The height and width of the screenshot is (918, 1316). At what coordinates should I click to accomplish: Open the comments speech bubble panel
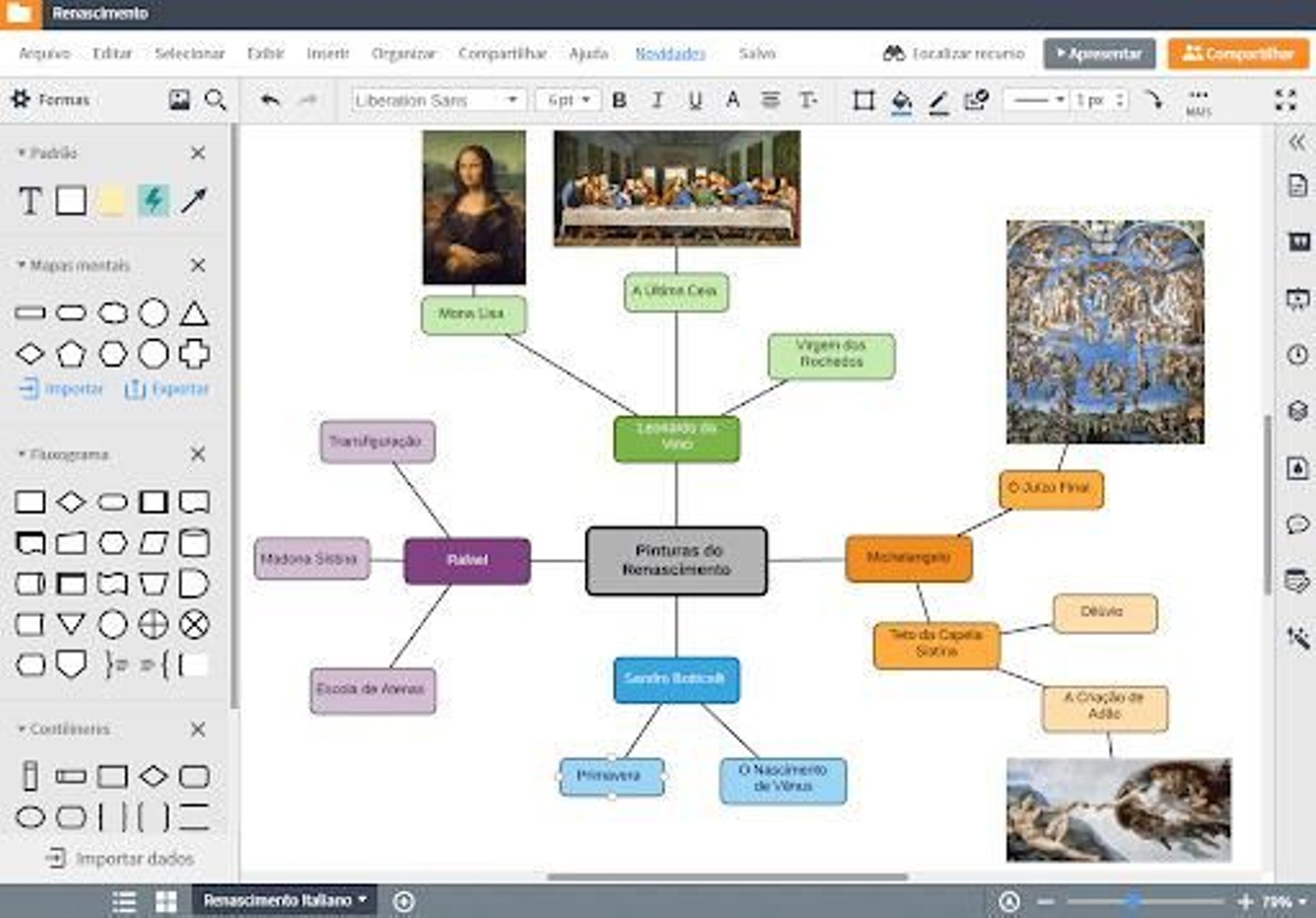1297,524
